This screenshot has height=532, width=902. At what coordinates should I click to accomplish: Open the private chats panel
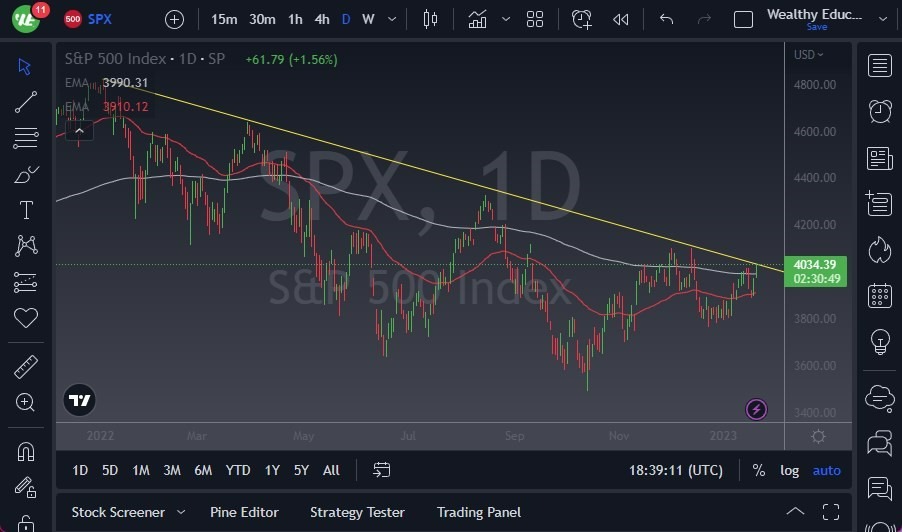pos(880,443)
